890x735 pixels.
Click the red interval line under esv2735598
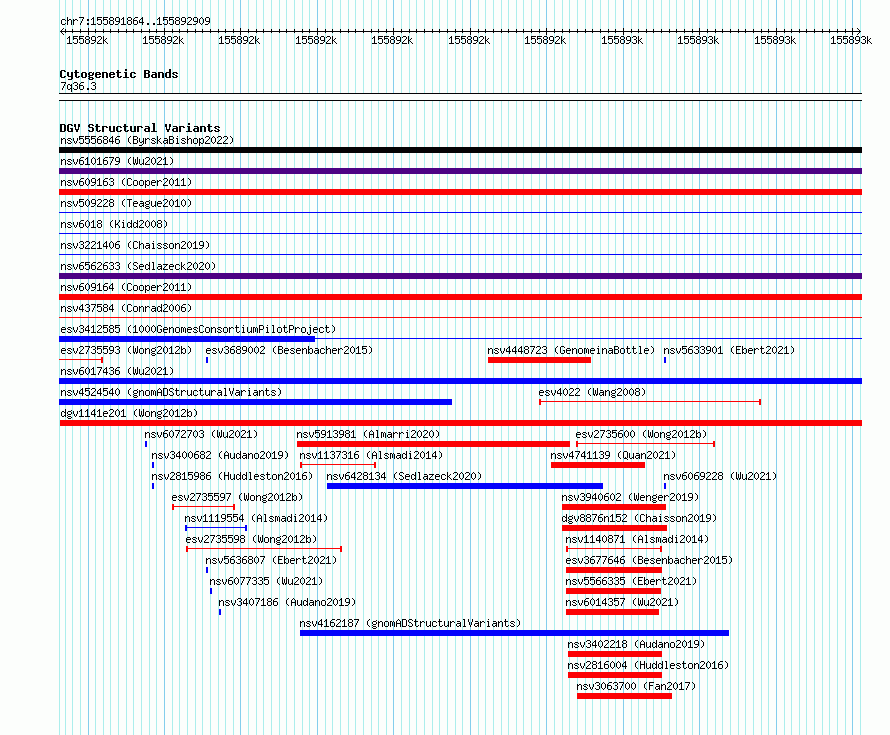264,549
